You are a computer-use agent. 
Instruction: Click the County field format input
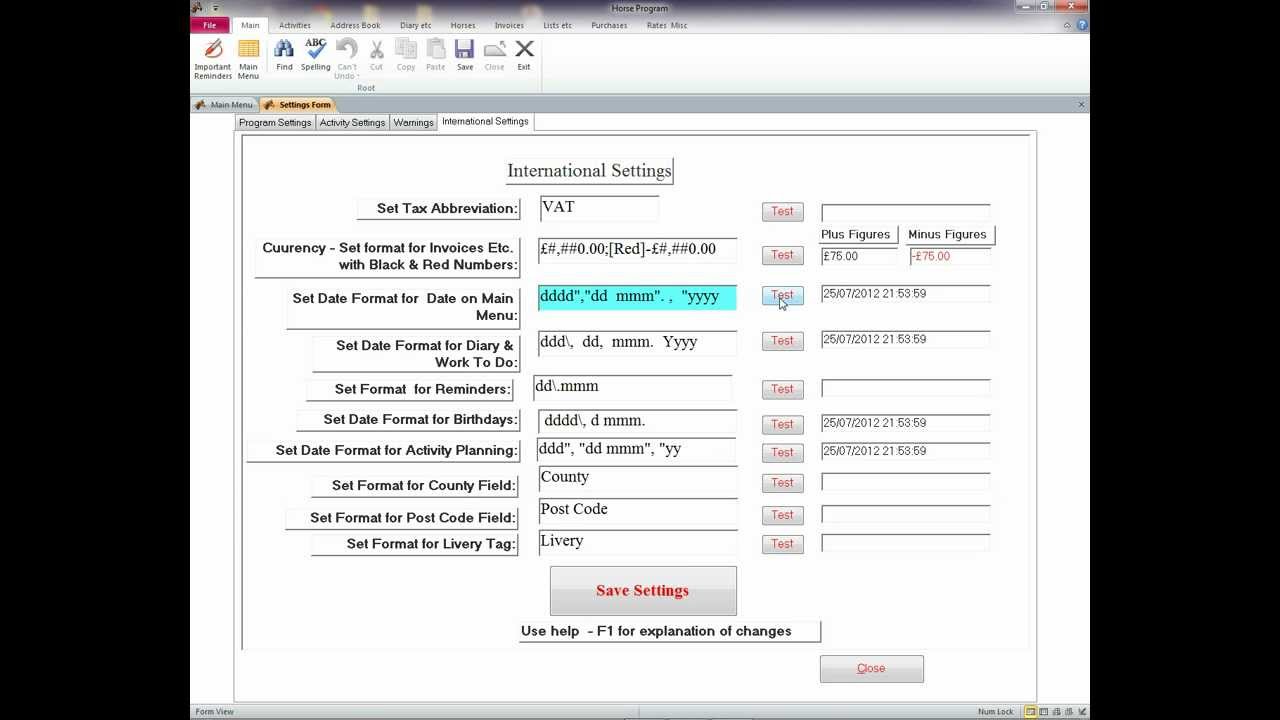click(x=637, y=480)
